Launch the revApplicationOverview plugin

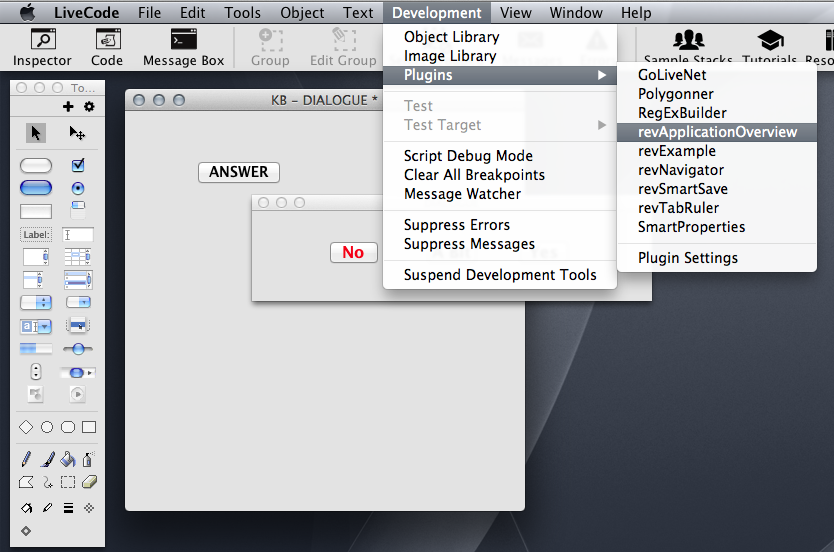(x=717, y=132)
